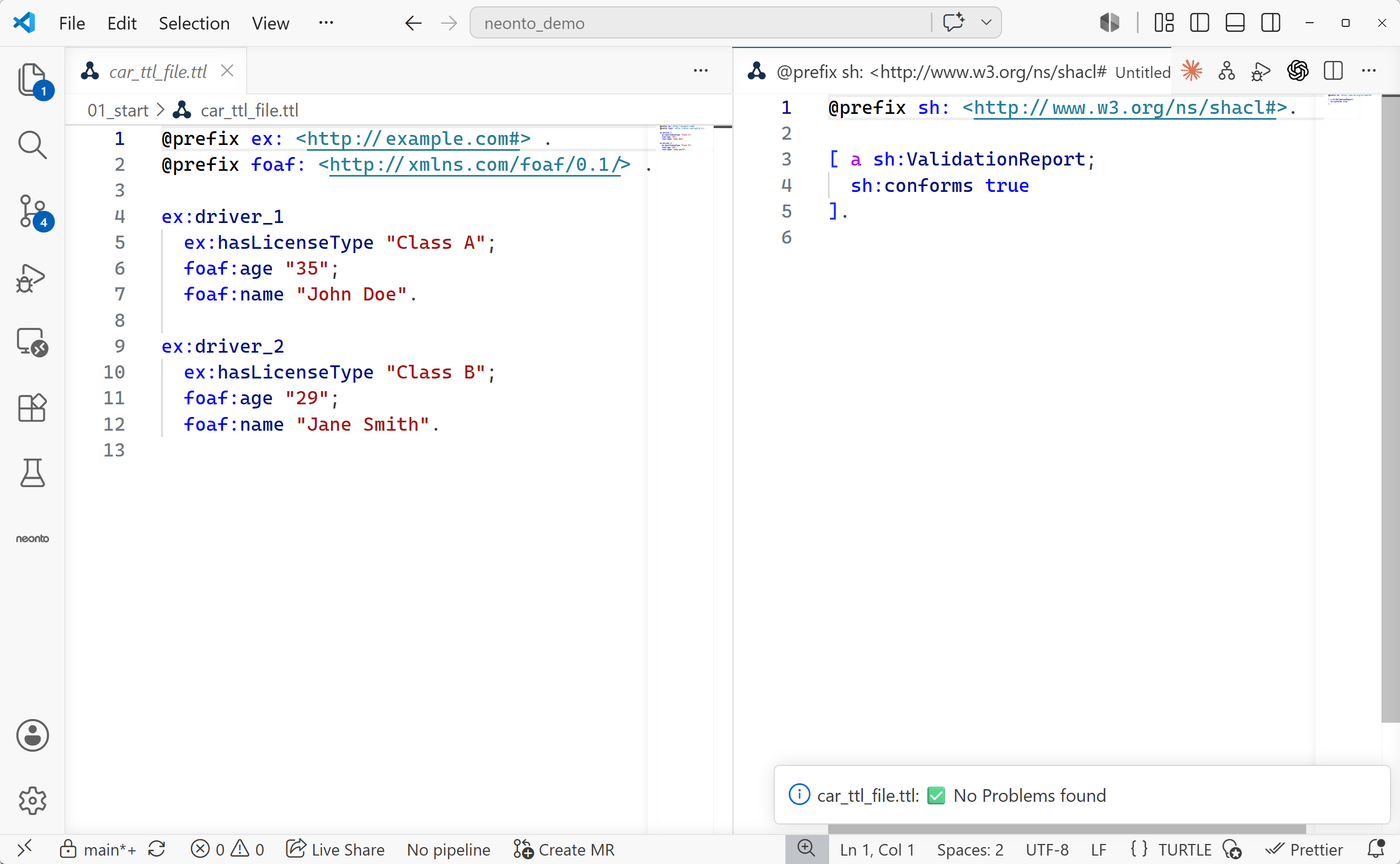Close the car_ttl_file.ttl tab
The image size is (1400, 864).
[x=227, y=71]
